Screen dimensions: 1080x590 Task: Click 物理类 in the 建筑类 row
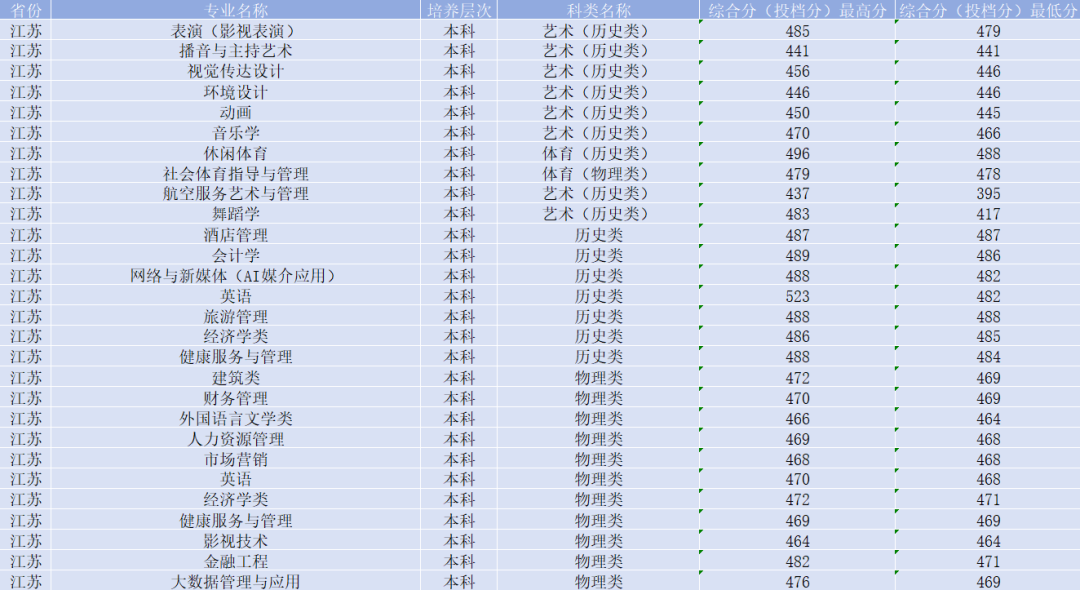tap(599, 378)
